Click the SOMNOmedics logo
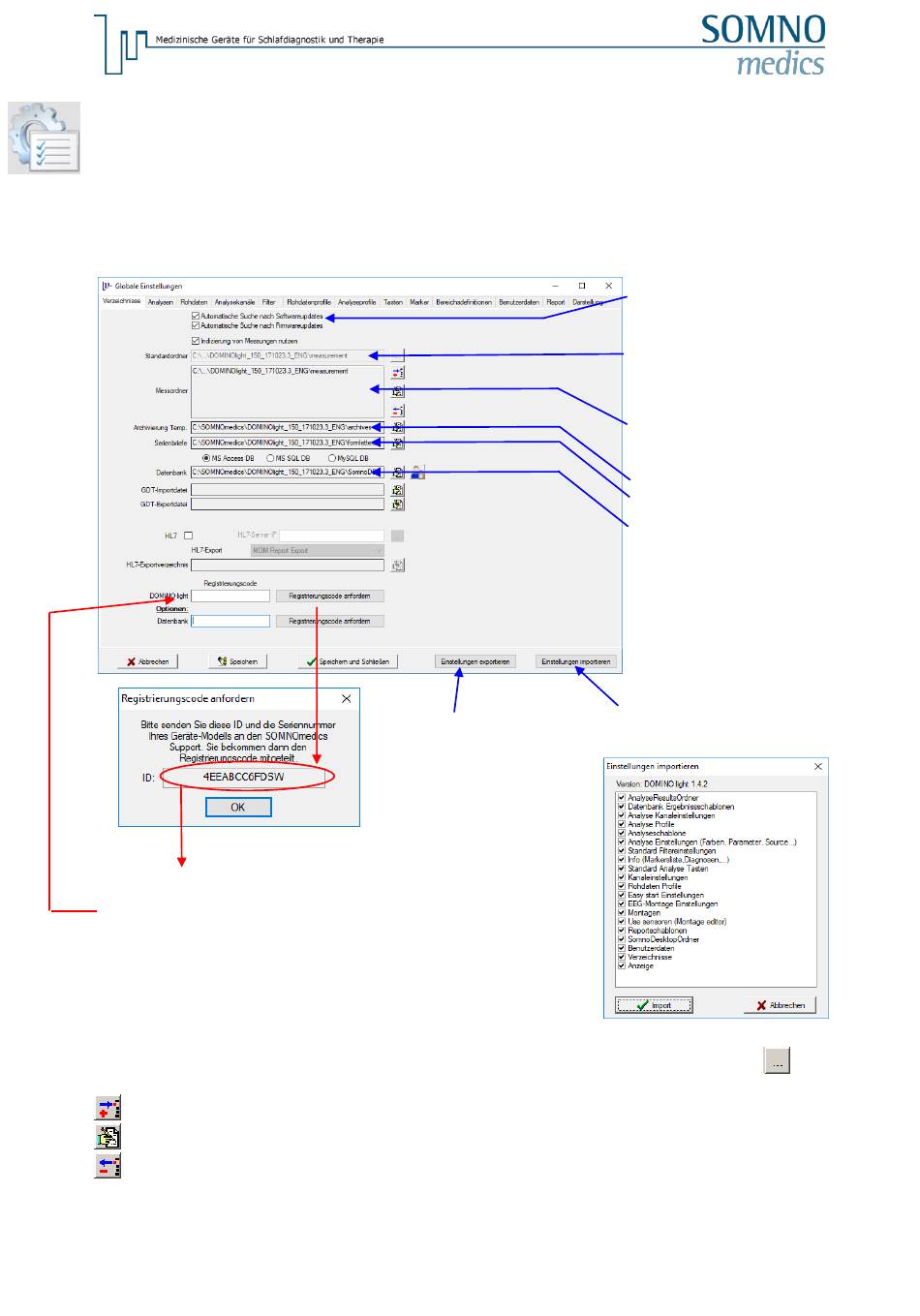Screen dimensions: 920x1316 (763, 46)
